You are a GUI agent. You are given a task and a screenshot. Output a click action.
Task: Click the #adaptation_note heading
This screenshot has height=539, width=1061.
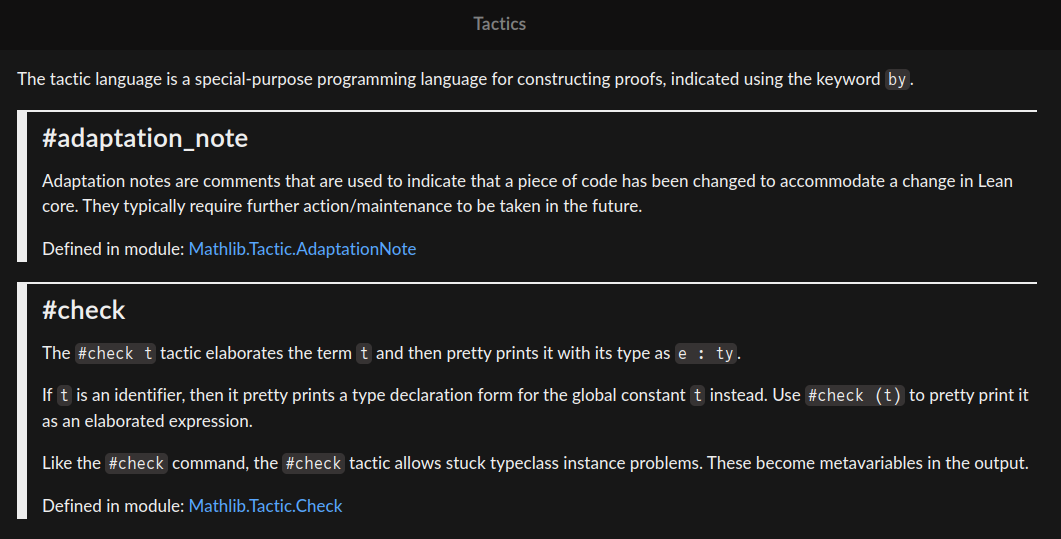pos(145,139)
